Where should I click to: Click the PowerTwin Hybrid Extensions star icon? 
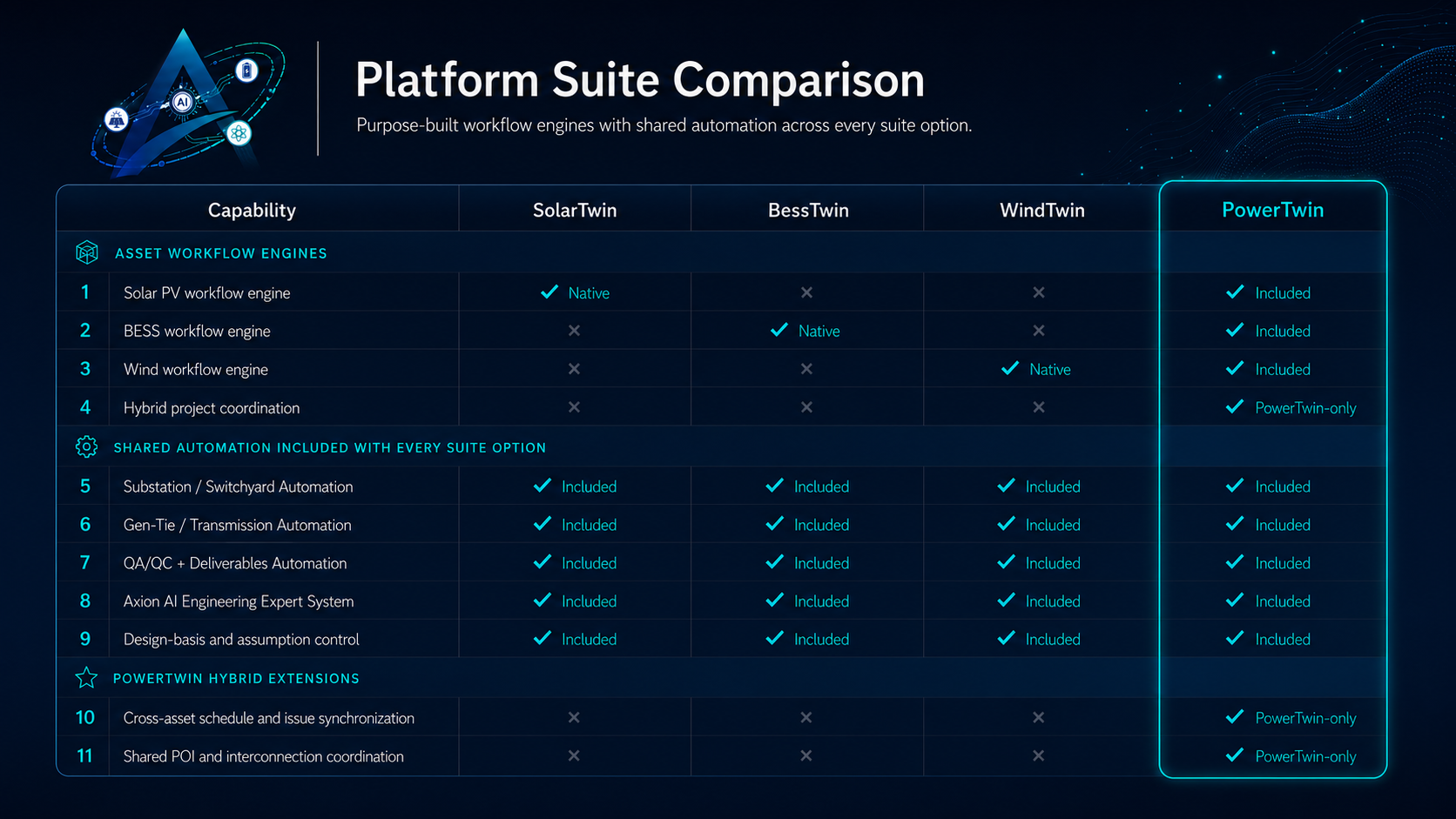86,677
